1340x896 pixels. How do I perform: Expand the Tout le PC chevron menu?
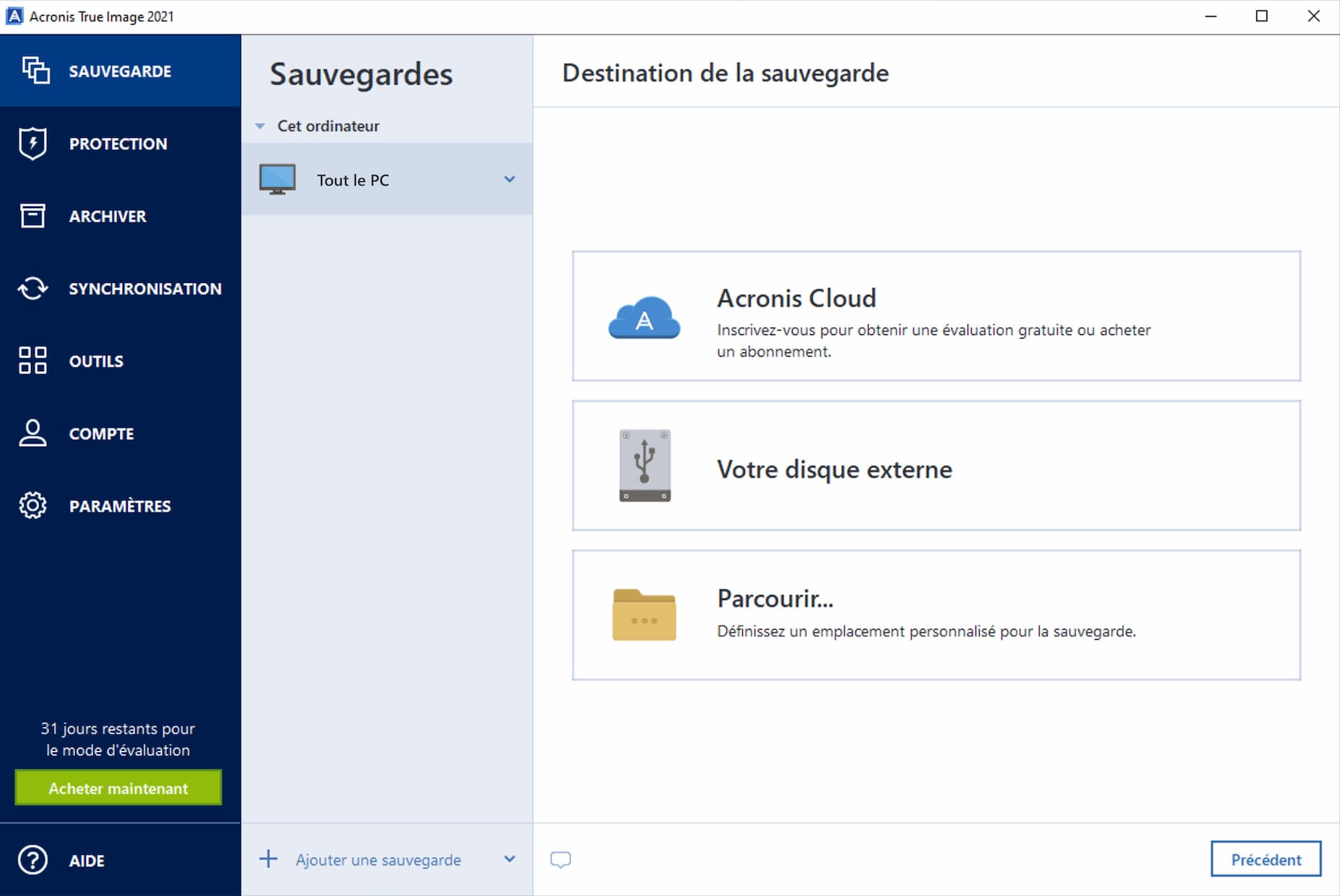point(510,179)
